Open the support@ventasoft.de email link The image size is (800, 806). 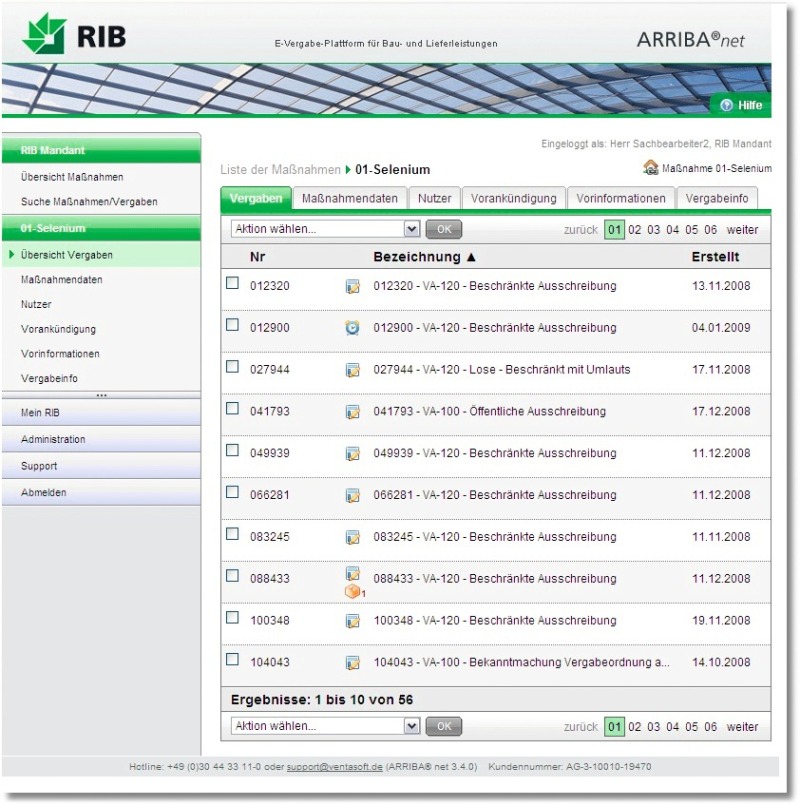click(334, 767)
